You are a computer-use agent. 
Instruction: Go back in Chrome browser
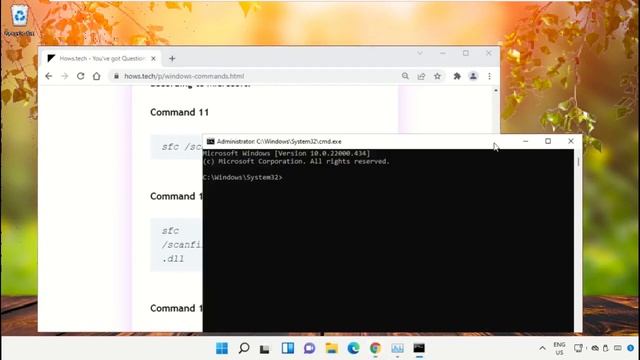(49, 76)
